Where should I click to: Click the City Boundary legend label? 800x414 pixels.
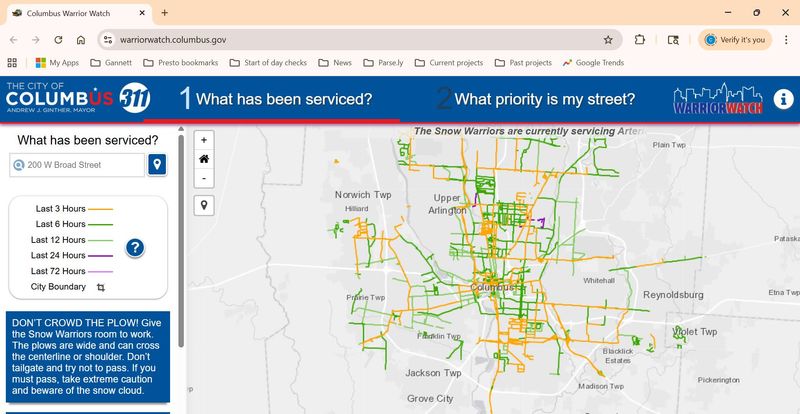click(x=58, y=287)
